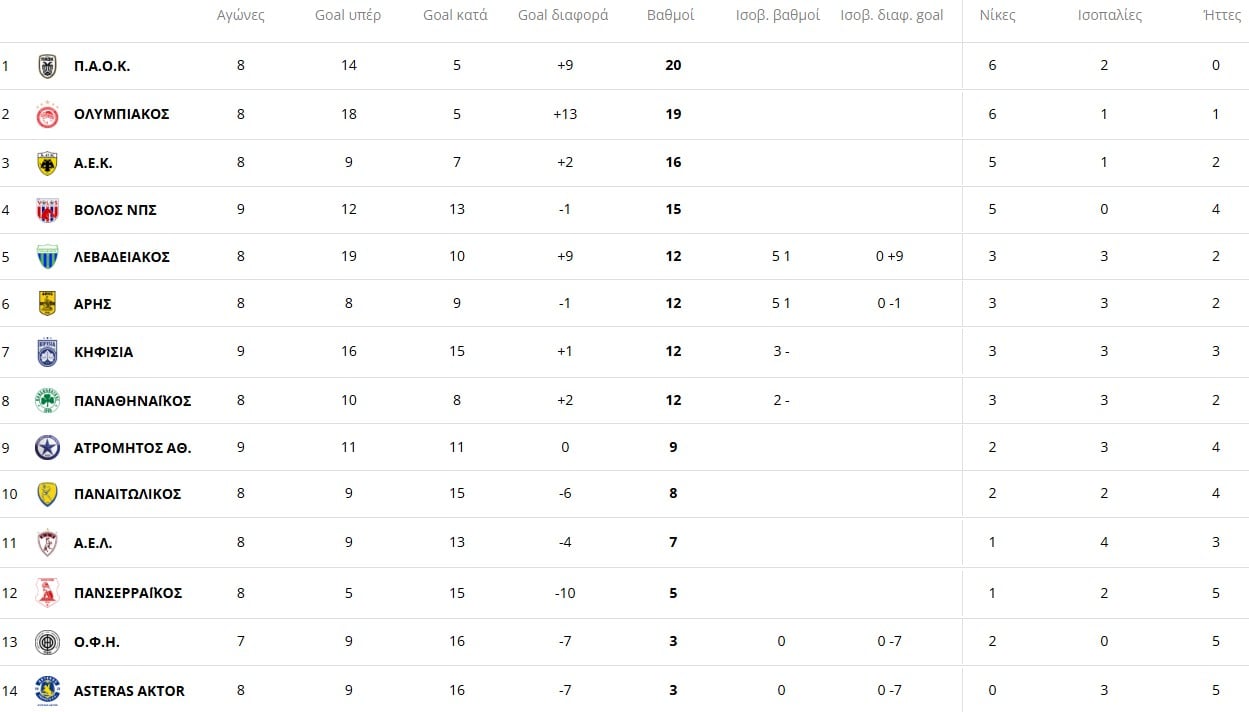Click the Νίκες column header
The width and height of the screenshot is (1249, 712).
[997, 15]
